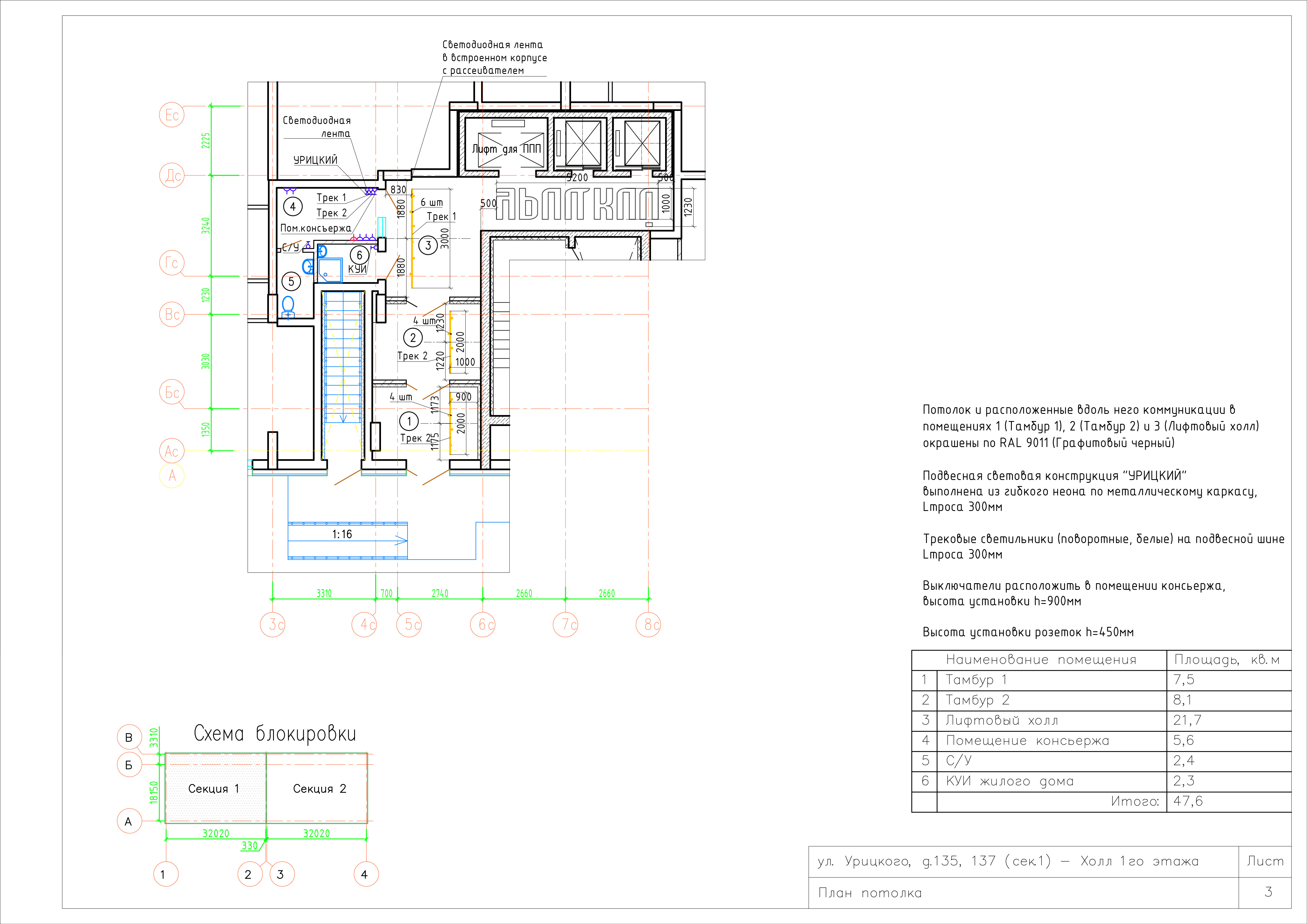Click the План потолка title block text

[x=870, y=893]
